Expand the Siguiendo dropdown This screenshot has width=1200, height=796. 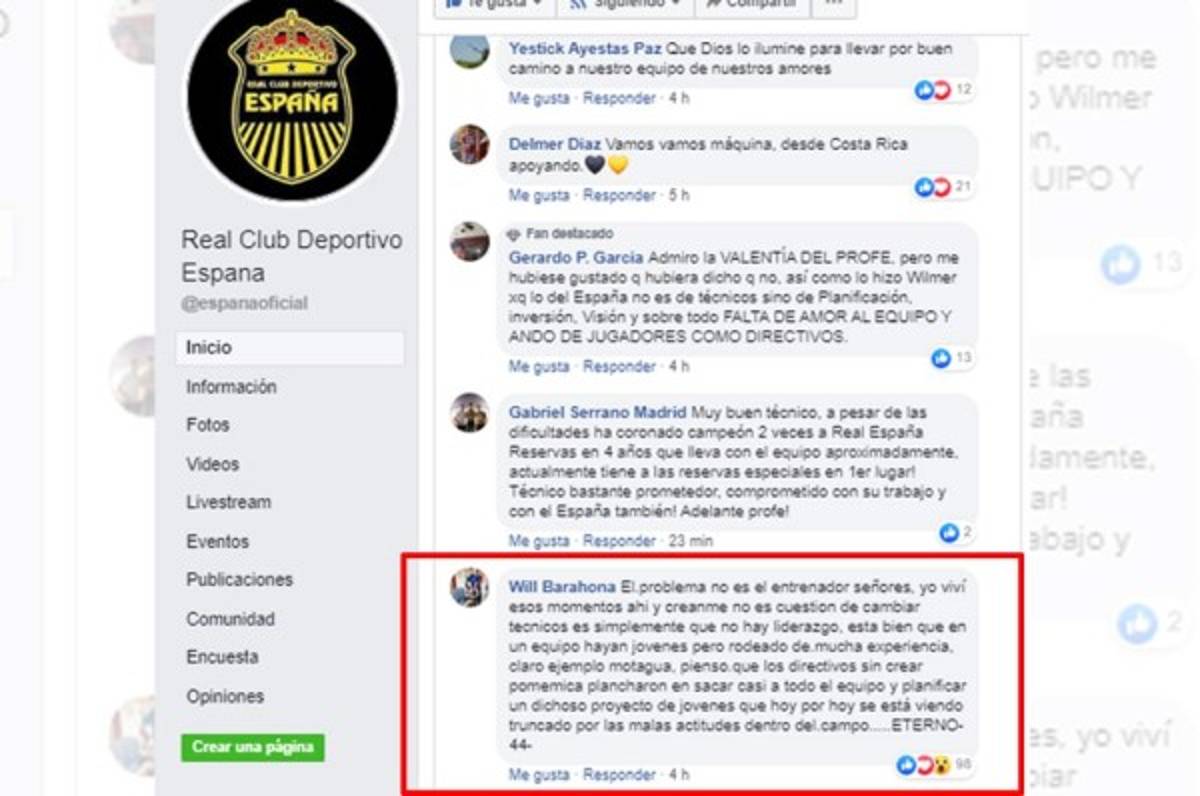626,6
